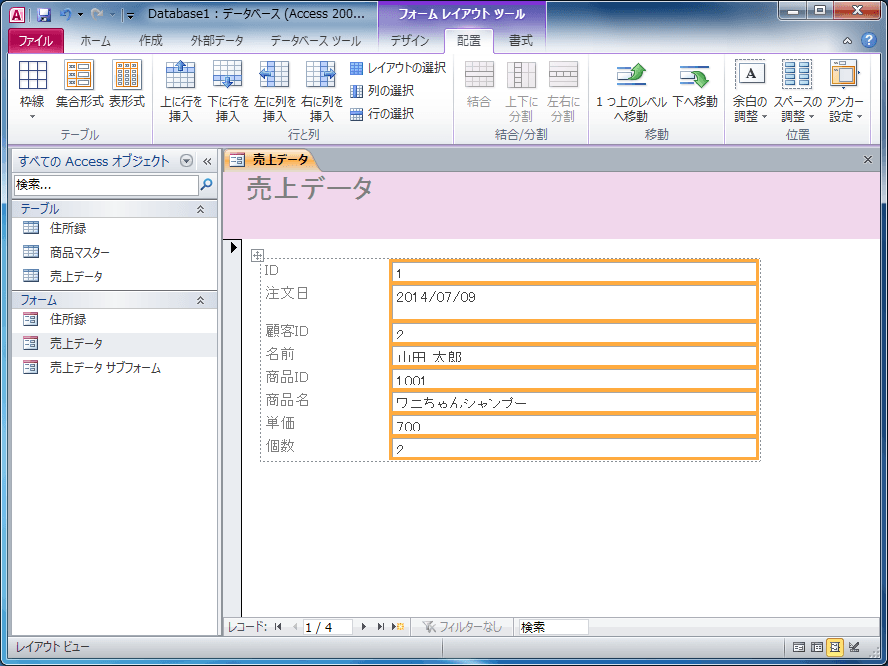Close the 売上データ form with X
The width and height of the screenshot is (888, 666).
[868, 160]
